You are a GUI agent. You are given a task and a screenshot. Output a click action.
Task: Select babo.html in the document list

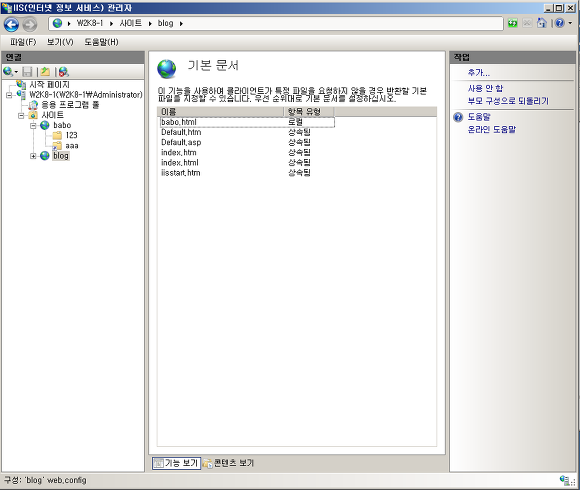pyautogui.click(x=247, y=122)
